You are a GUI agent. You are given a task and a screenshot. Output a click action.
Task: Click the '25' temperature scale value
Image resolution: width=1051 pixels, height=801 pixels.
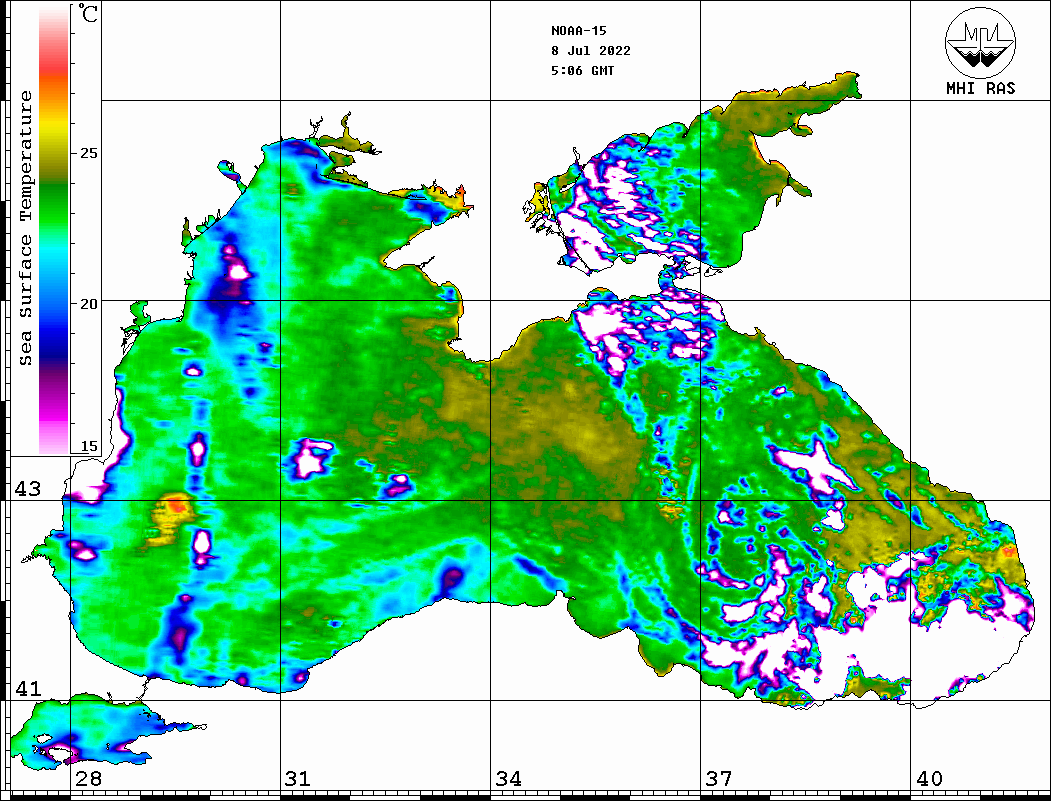tap(88, 153)
